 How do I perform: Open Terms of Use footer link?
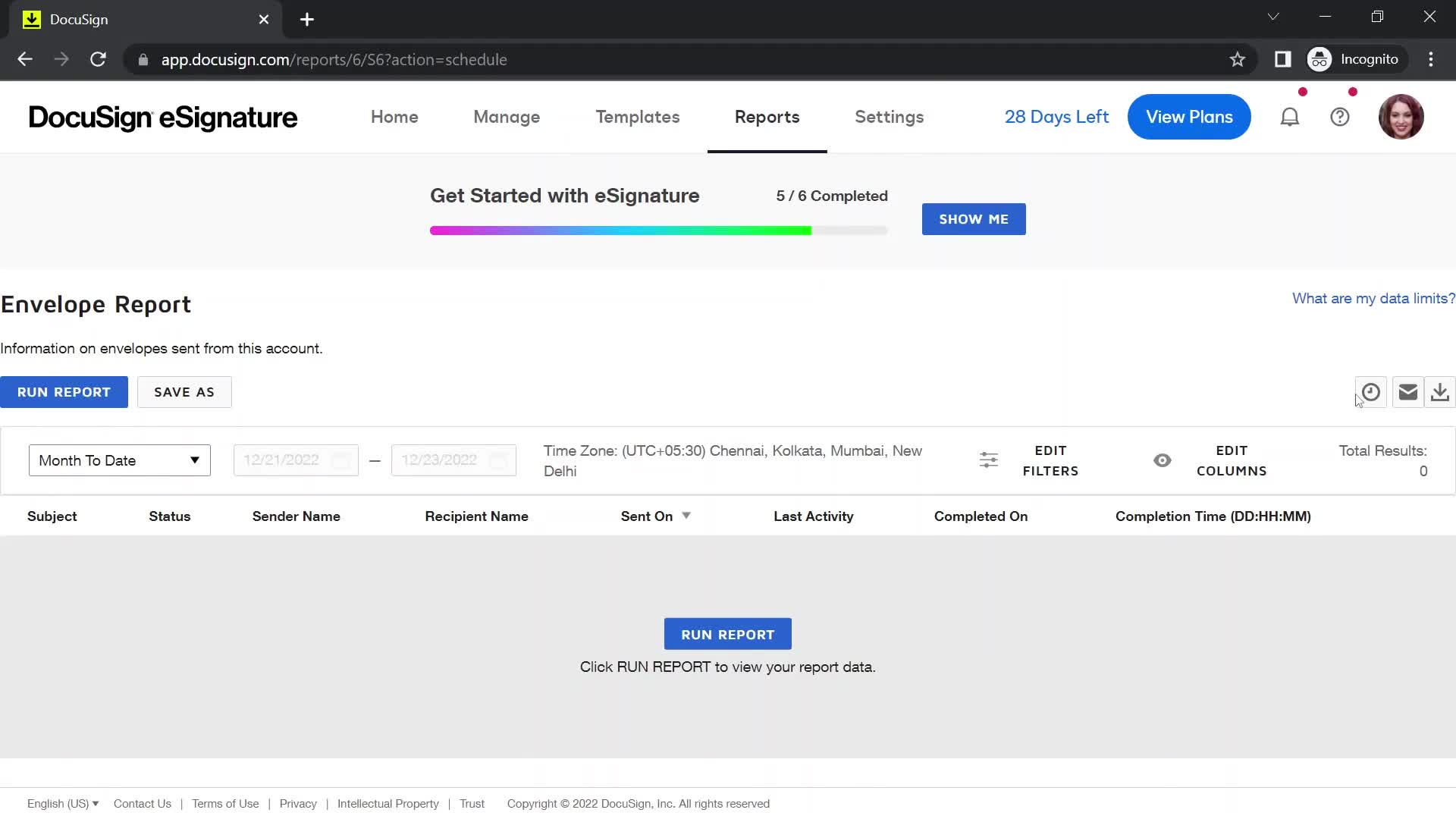click(x=225, y=804)
